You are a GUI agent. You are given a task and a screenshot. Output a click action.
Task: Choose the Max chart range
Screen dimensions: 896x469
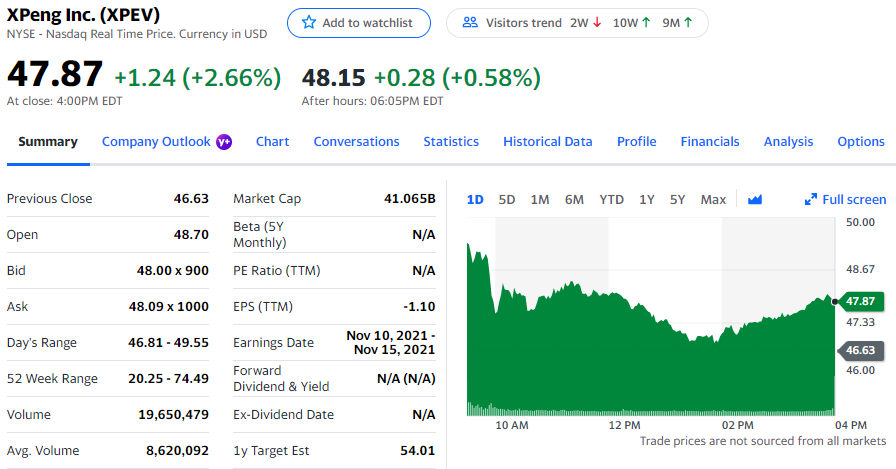pyautogui.click(x=713, y=199)
